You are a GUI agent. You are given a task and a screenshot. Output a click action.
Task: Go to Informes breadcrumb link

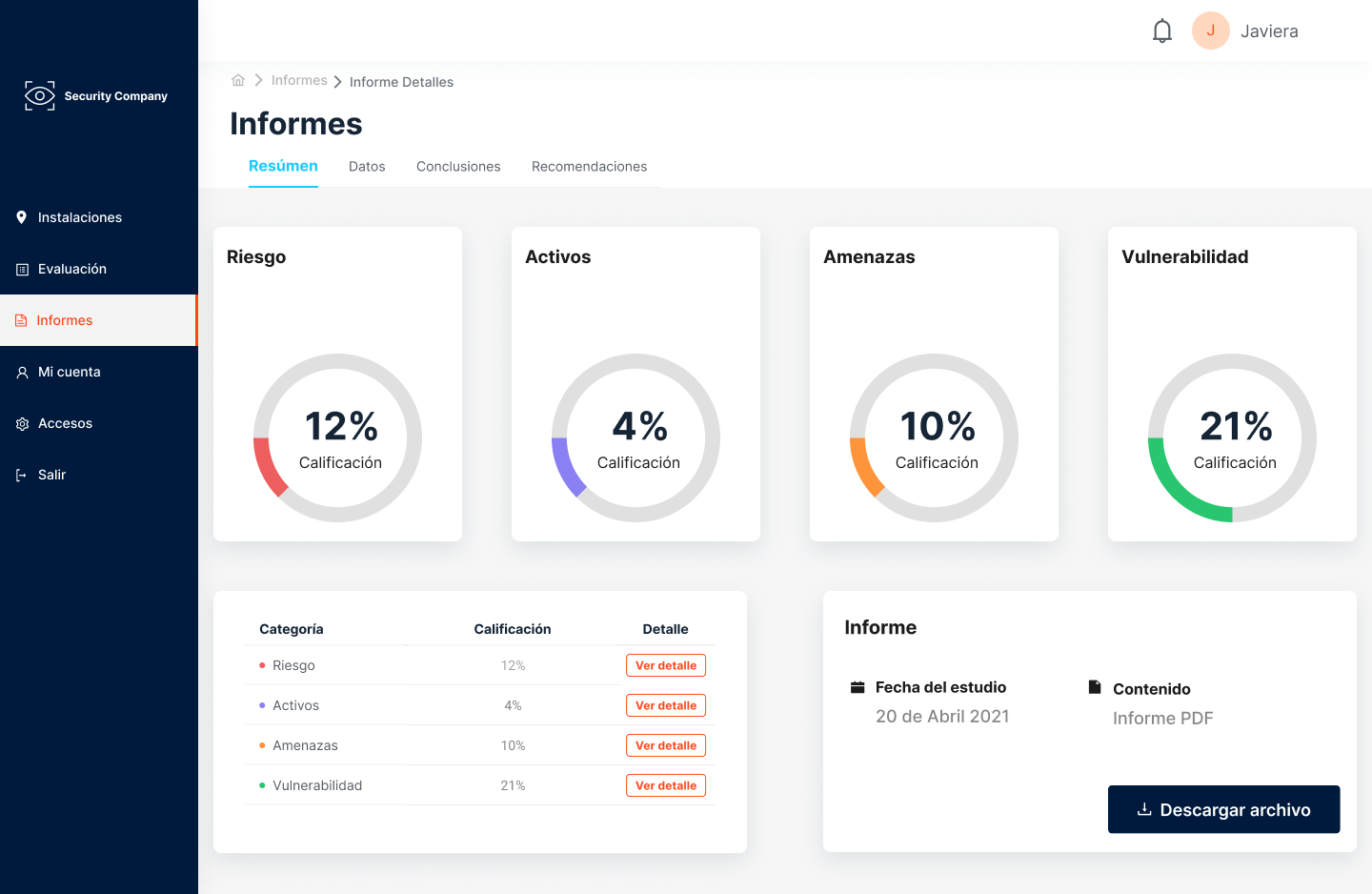point(299,80)
